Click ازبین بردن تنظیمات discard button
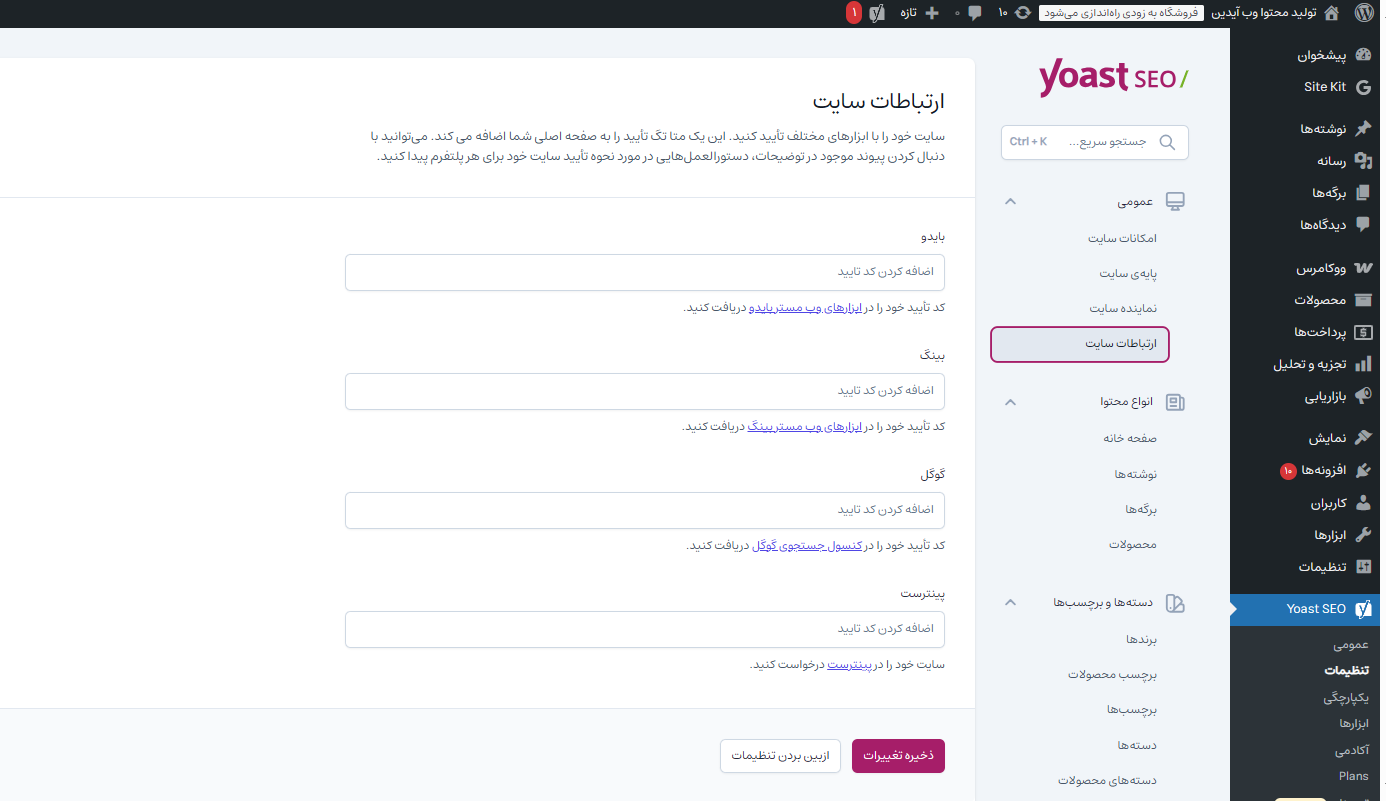This screenshot has height=801, width=1386. click(x=780, y=756)
